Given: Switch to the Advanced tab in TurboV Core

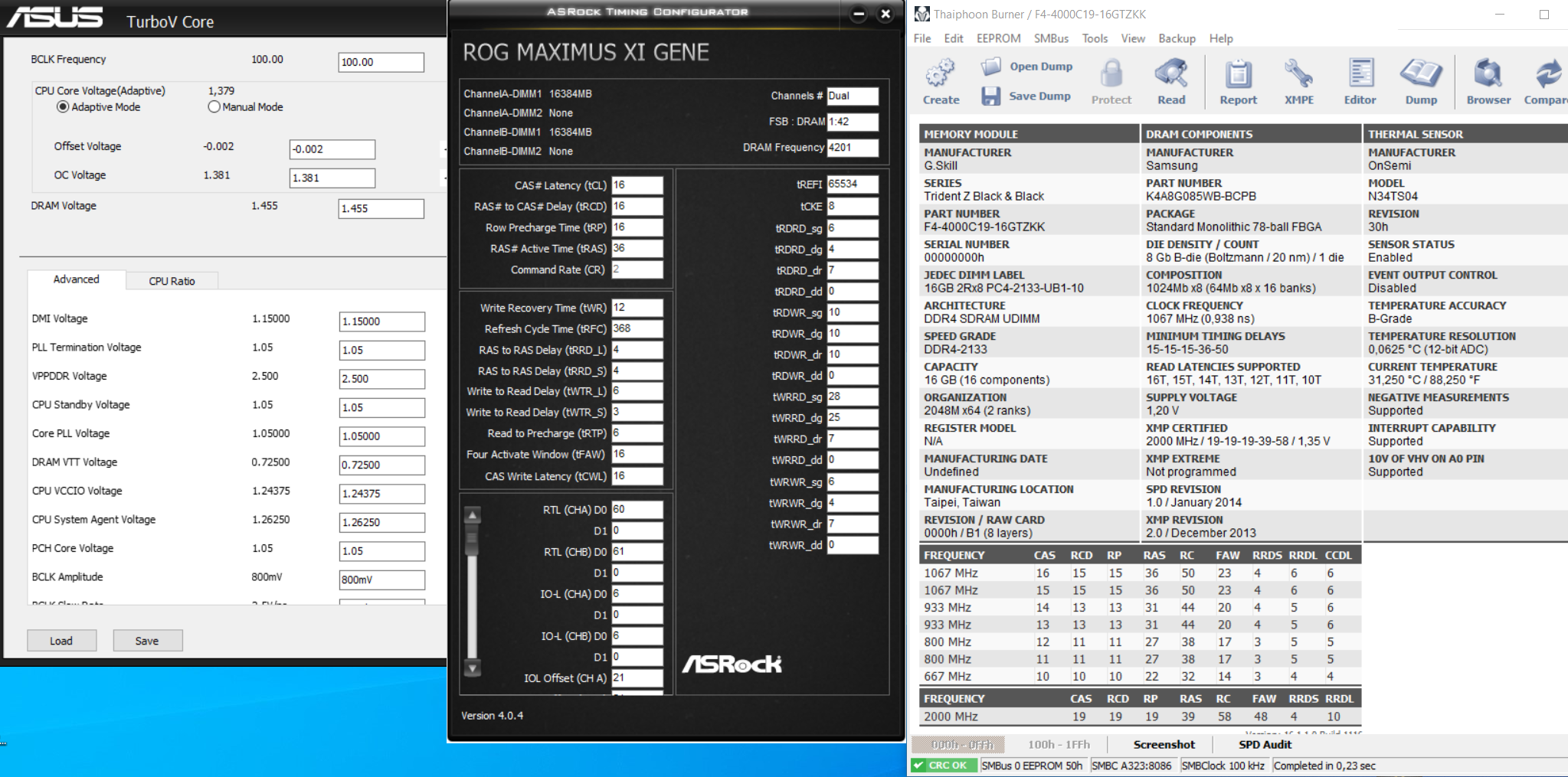Looking at the screenshot, I should pyautogui.click(x=77, y=279).
